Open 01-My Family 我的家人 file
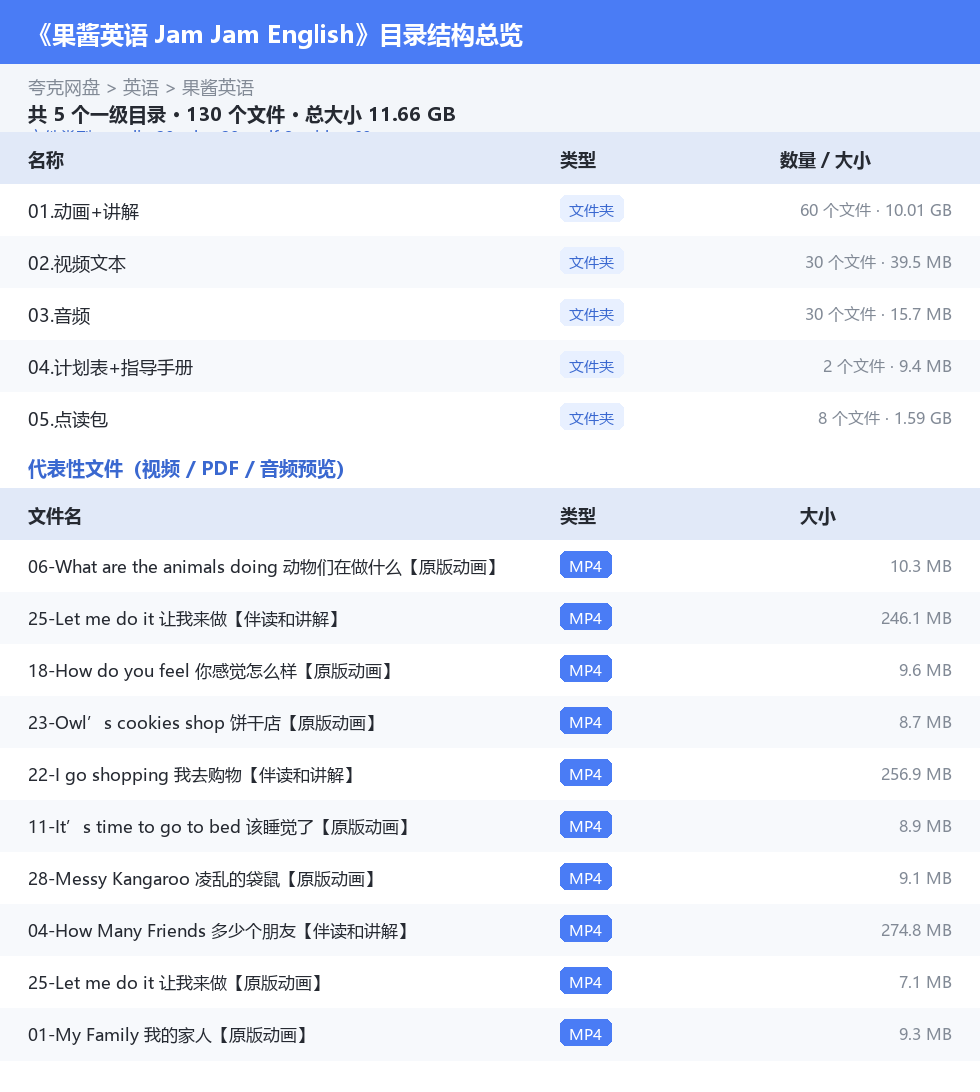The image size is (980, 1092). click(x=169, y=1035)
